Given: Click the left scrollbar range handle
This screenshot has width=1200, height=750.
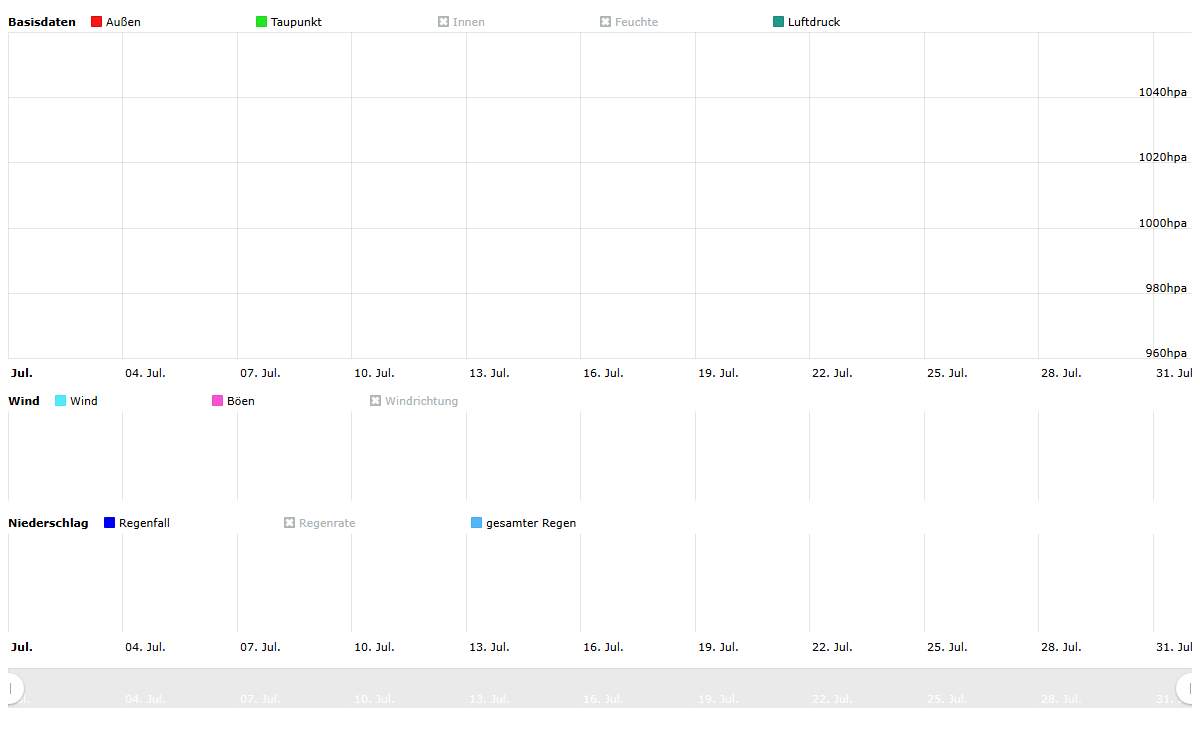Looking at the screenshot, I should [x=12, y=688].
